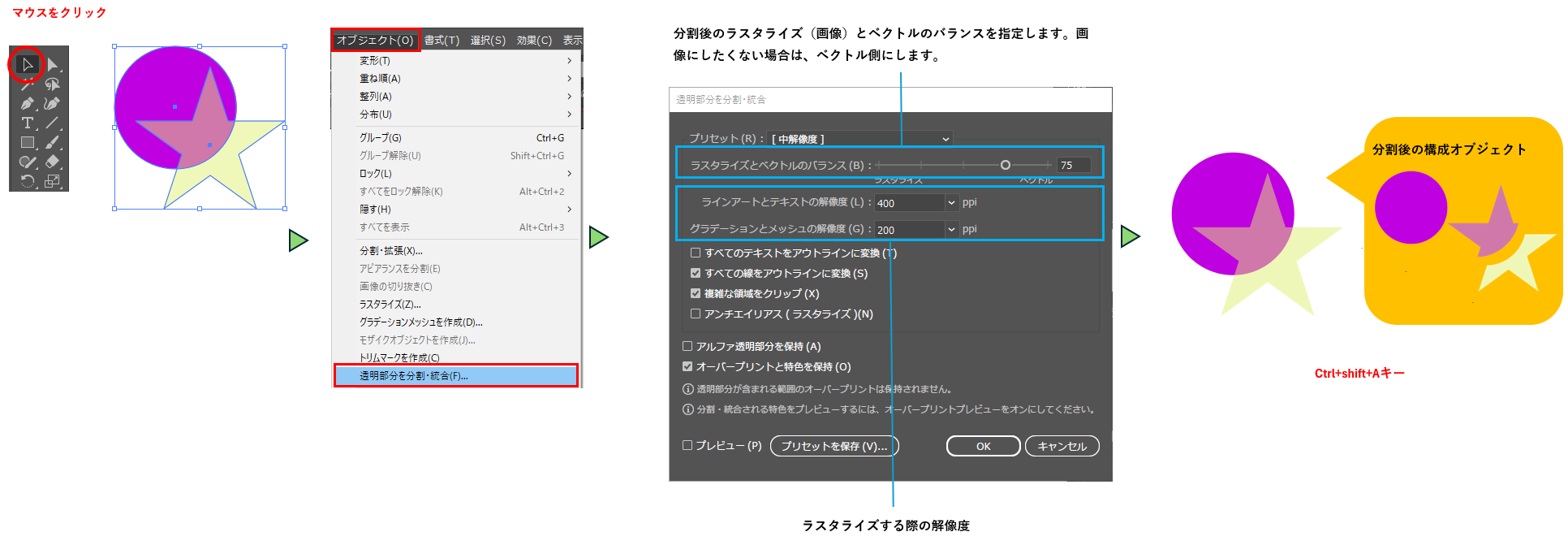Click the raster/vector balance slider handle
1568x545 pixels.
[x=1005, y=165]
